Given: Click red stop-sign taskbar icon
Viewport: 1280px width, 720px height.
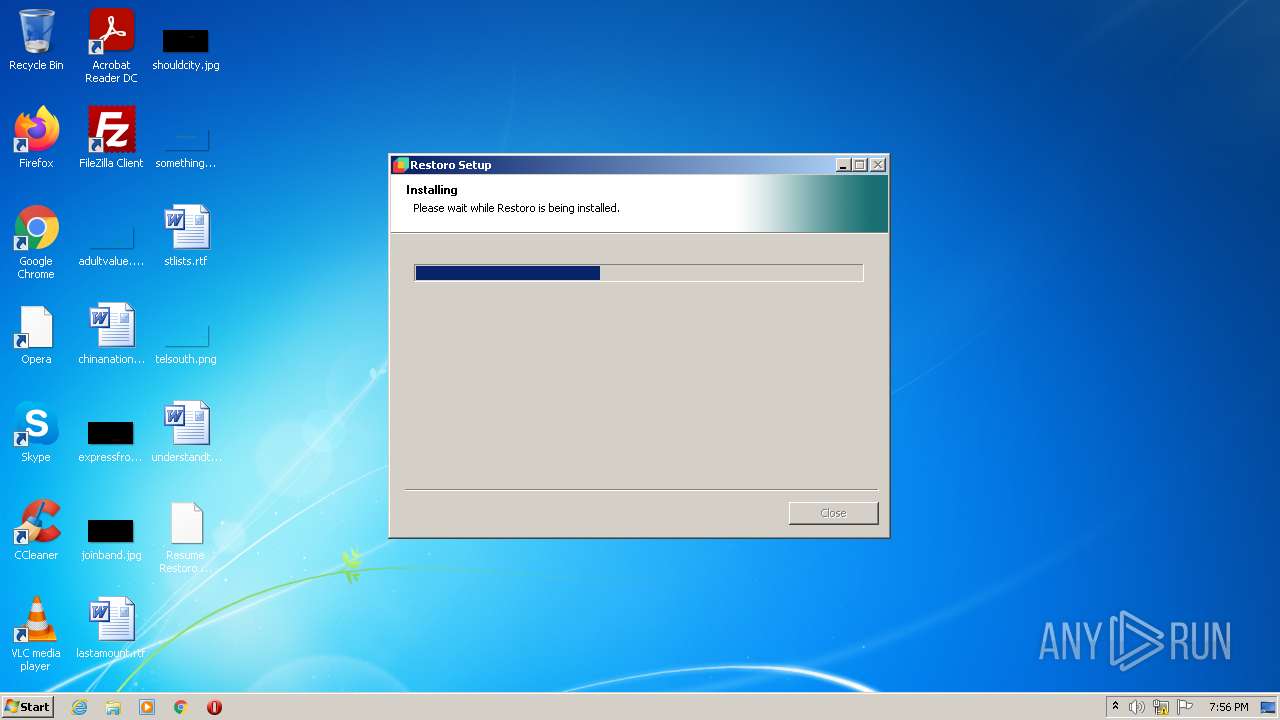Looking at the screenshot, I should [214, 707].
